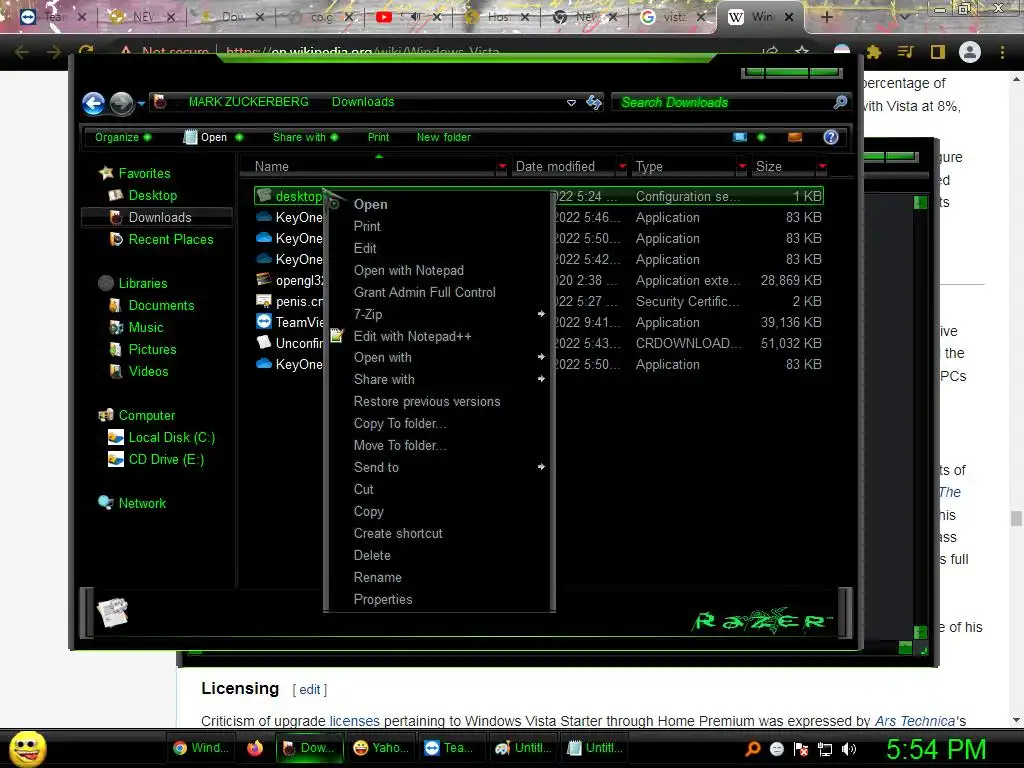Open Yahoo window from the taskbar

click(381, 748)
